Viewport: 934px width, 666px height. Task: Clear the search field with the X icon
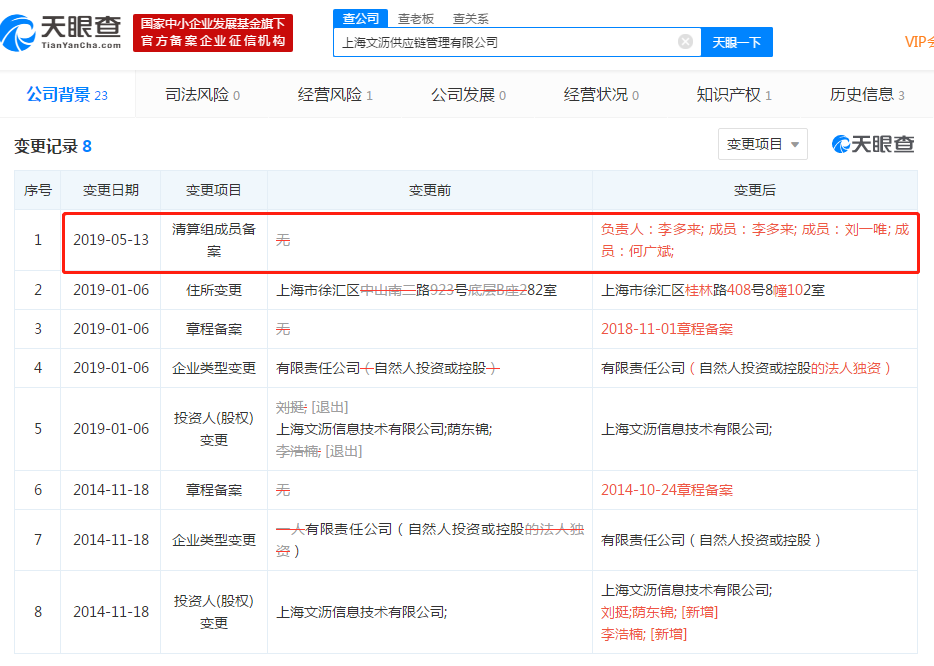(686, 42)
